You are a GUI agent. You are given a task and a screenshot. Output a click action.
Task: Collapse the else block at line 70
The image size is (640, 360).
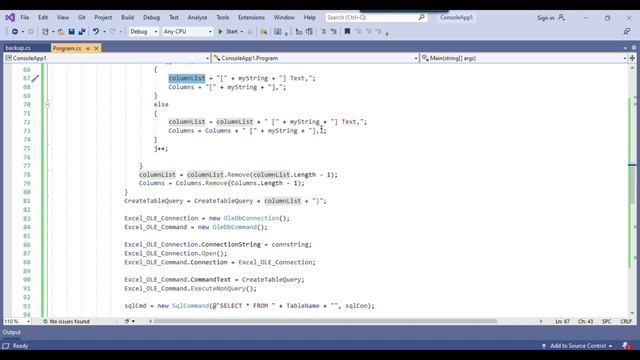point(47,105)
